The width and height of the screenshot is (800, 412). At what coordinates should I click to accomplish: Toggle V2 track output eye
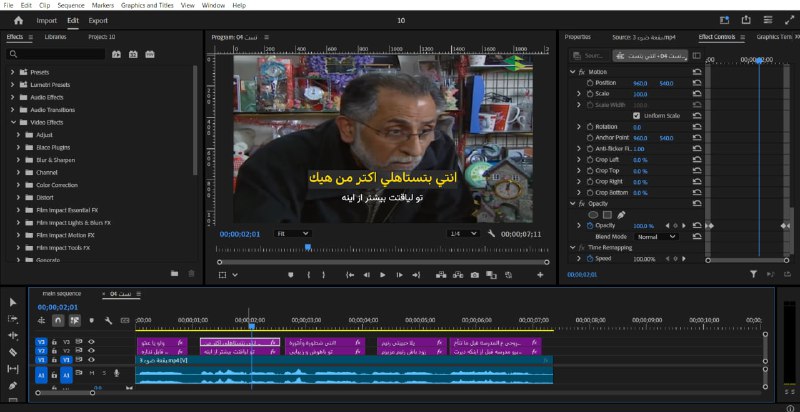91,351
